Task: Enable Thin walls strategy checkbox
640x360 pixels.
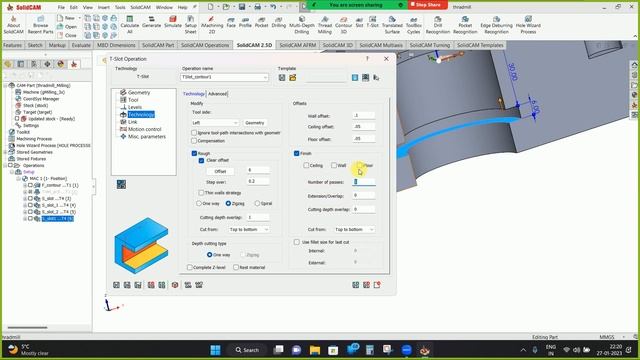Action: point(201,193)
